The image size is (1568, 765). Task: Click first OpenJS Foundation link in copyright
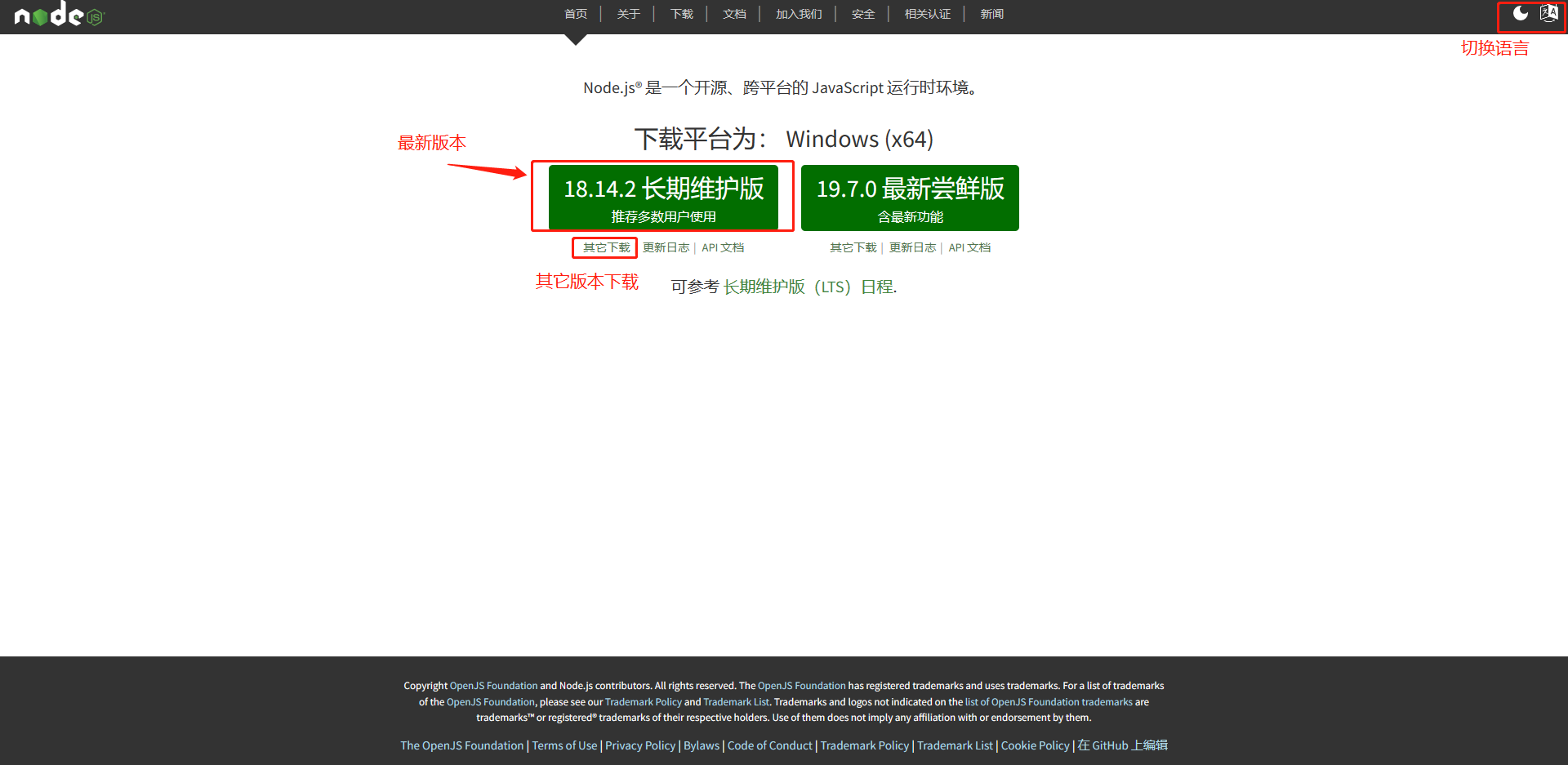493,686
